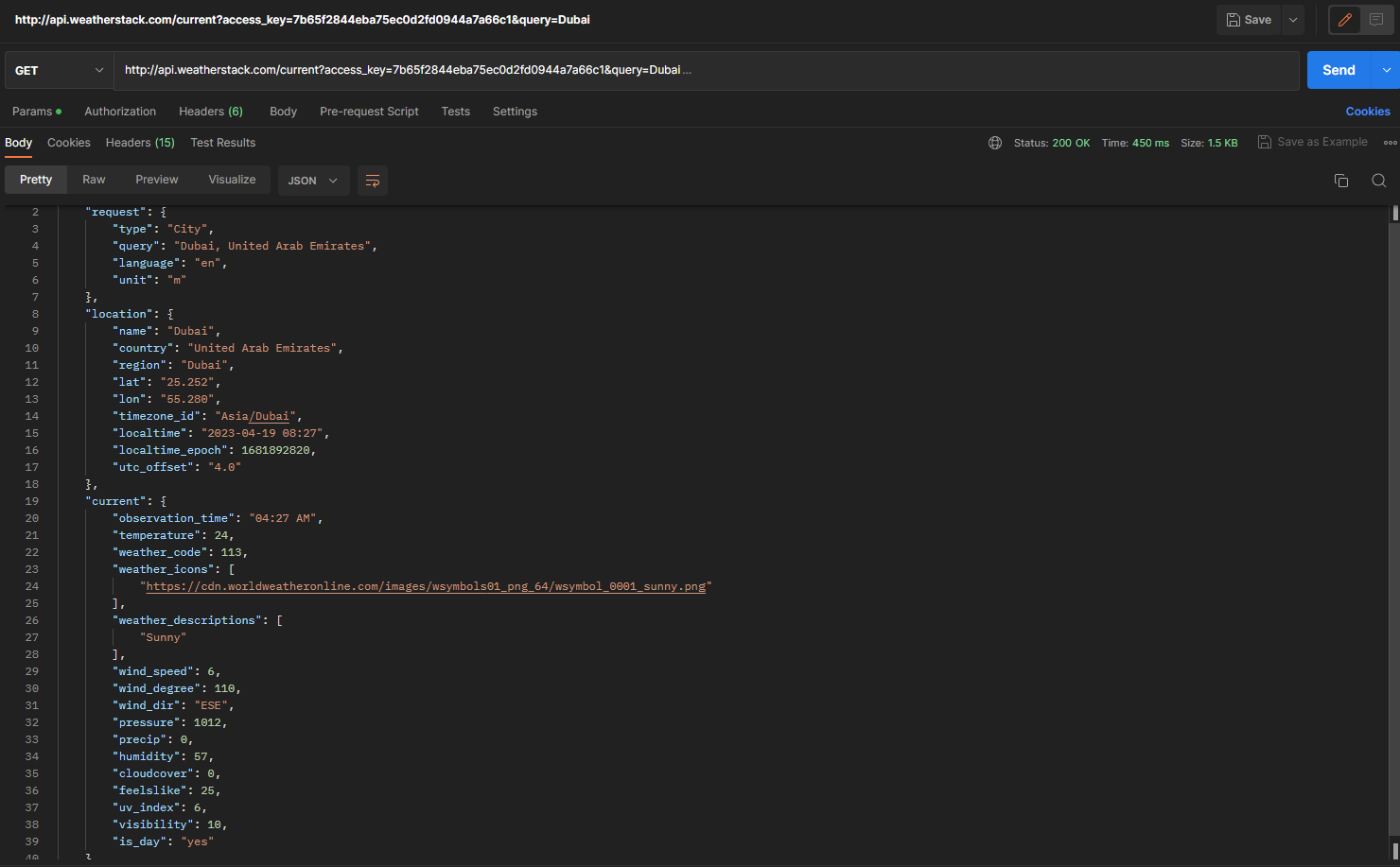This screenshot has width=1400, height=867.
Task: Toggle line wrapping for the JSON response
Action: (x=372, y=180)
